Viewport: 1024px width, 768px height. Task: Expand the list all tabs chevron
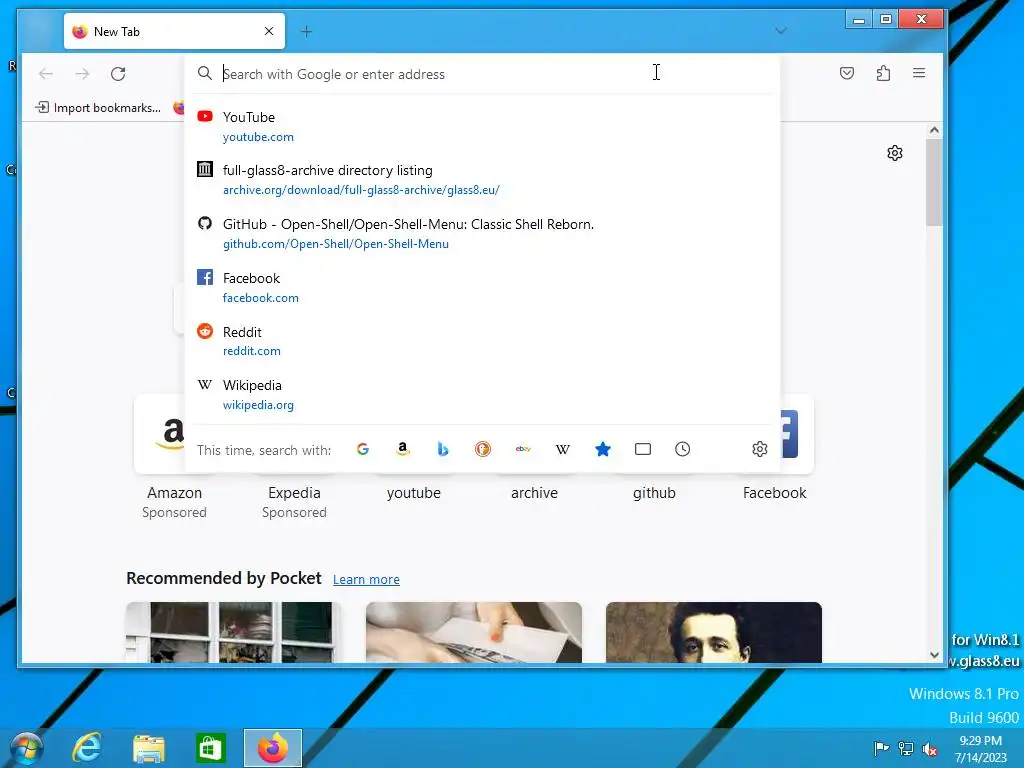[x=780, y=31]
